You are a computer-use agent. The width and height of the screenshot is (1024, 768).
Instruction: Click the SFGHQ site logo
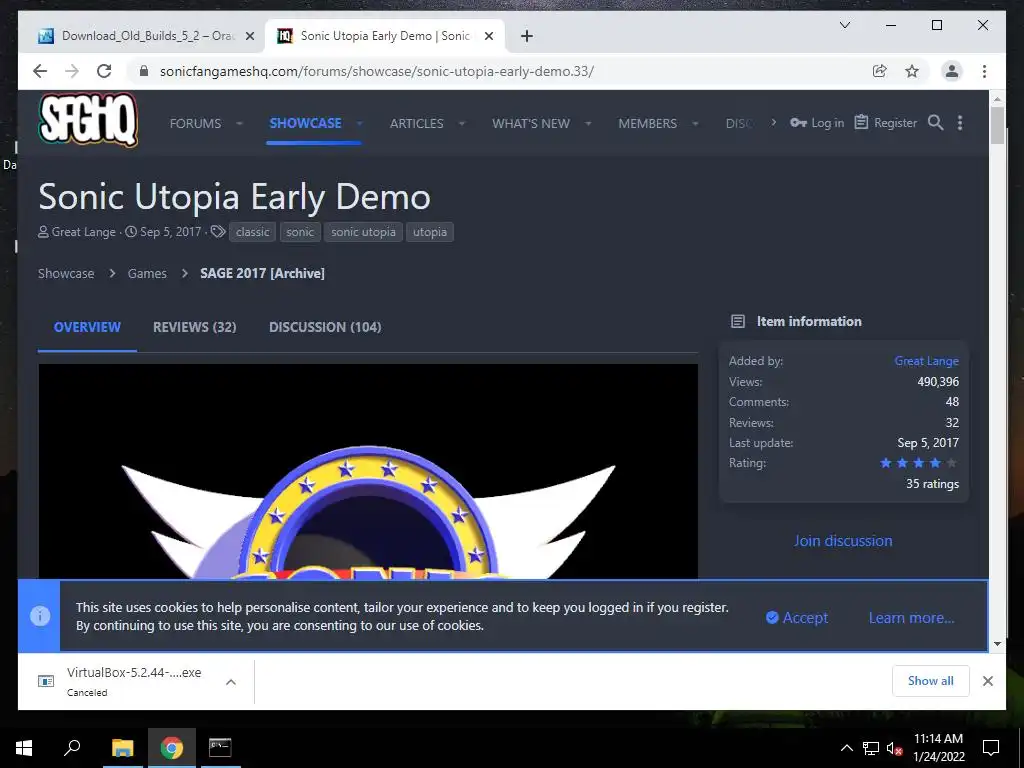click(88, 120)
